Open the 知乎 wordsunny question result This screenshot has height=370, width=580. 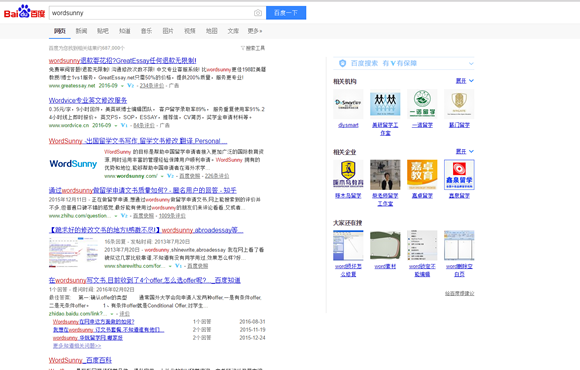pyautogui.click(x=143, y=190)
